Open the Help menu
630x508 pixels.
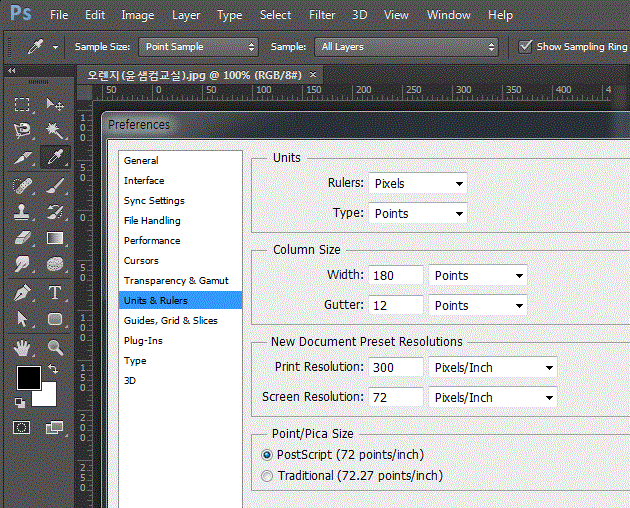pyautogui.click(x=500, y=15)
